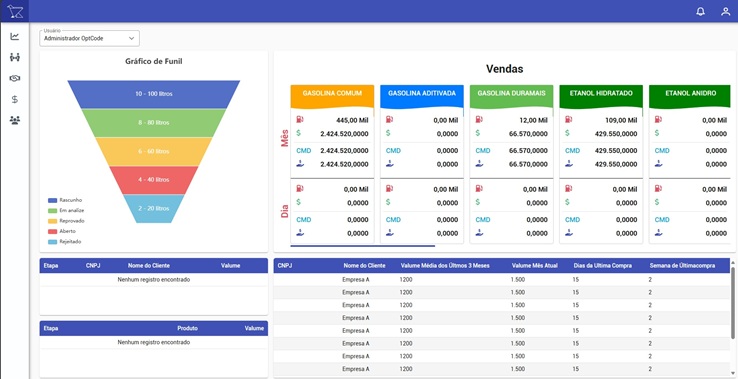Click the 109,00 Mil value
Screen dimensions: 738x379
[x=621, y=120]
